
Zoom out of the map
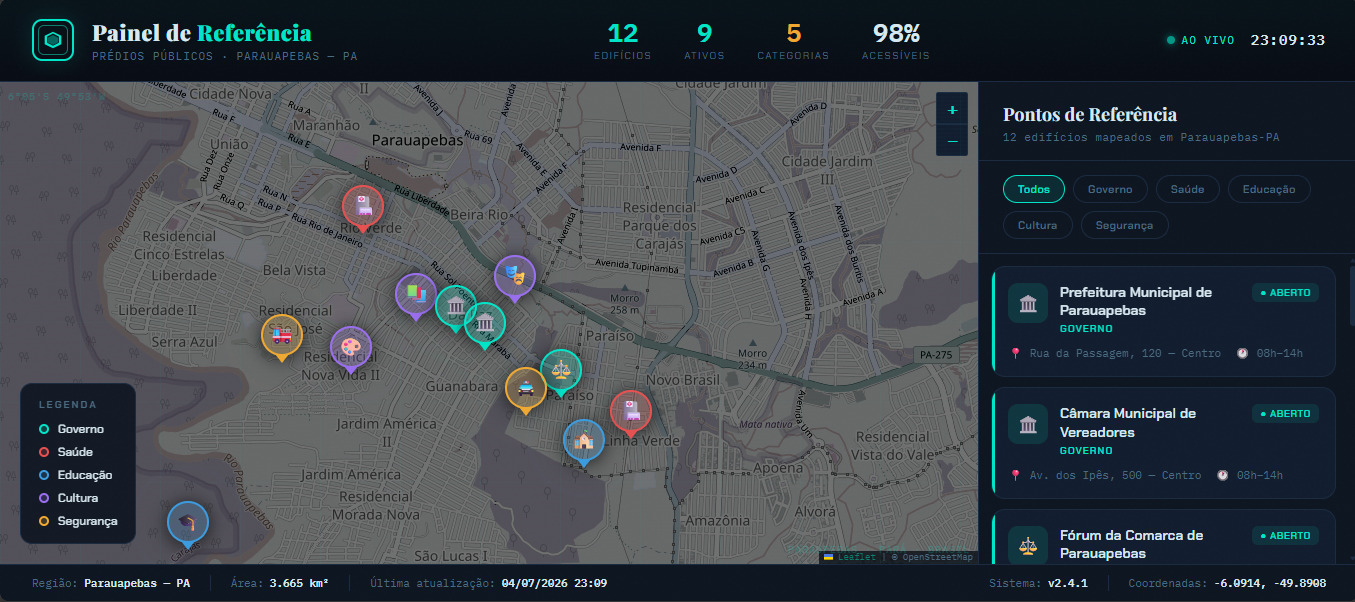(952, 141)
